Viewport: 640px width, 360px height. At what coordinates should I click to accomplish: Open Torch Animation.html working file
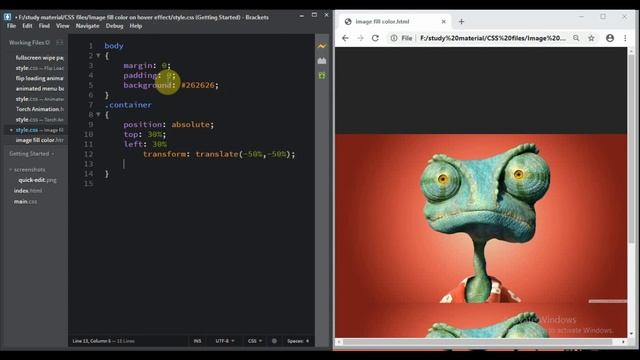tap(39, 109)
